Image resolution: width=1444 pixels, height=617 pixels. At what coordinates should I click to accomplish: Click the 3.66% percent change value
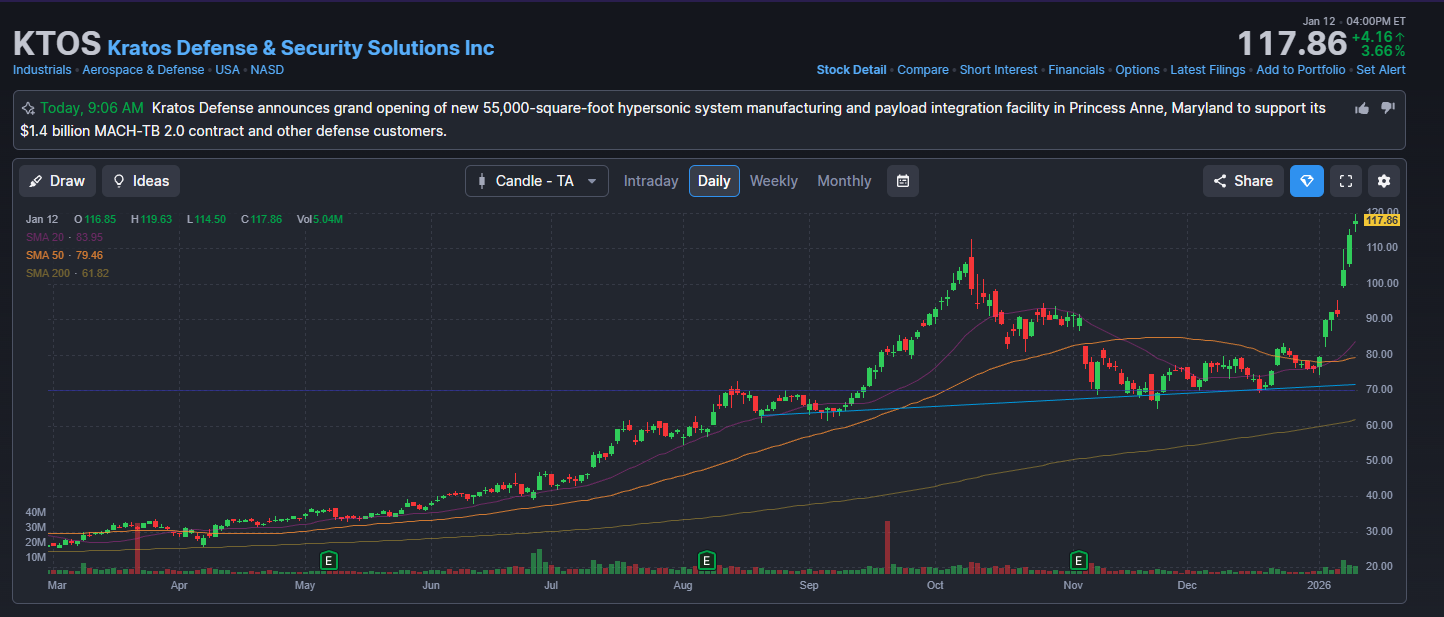tap(1383, 51)
